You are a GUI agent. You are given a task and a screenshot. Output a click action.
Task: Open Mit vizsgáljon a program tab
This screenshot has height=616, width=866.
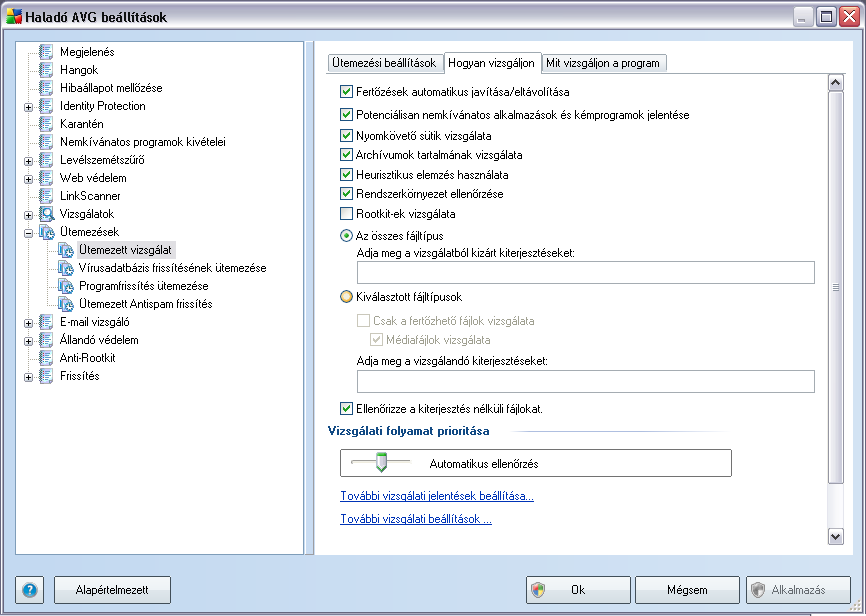click(x=603, y=63)
